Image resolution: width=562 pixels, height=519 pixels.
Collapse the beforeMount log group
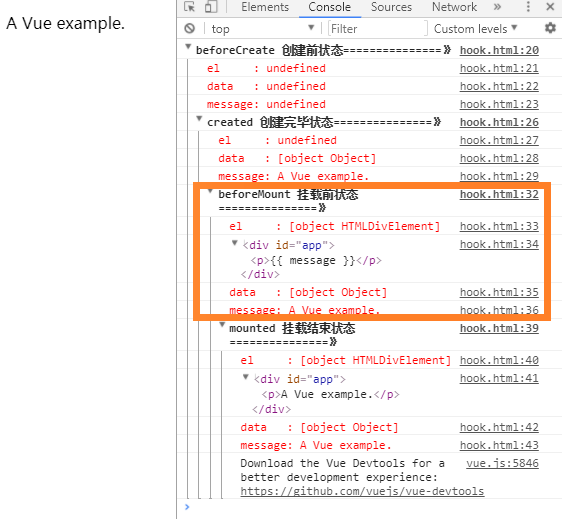tap(210, 191)
